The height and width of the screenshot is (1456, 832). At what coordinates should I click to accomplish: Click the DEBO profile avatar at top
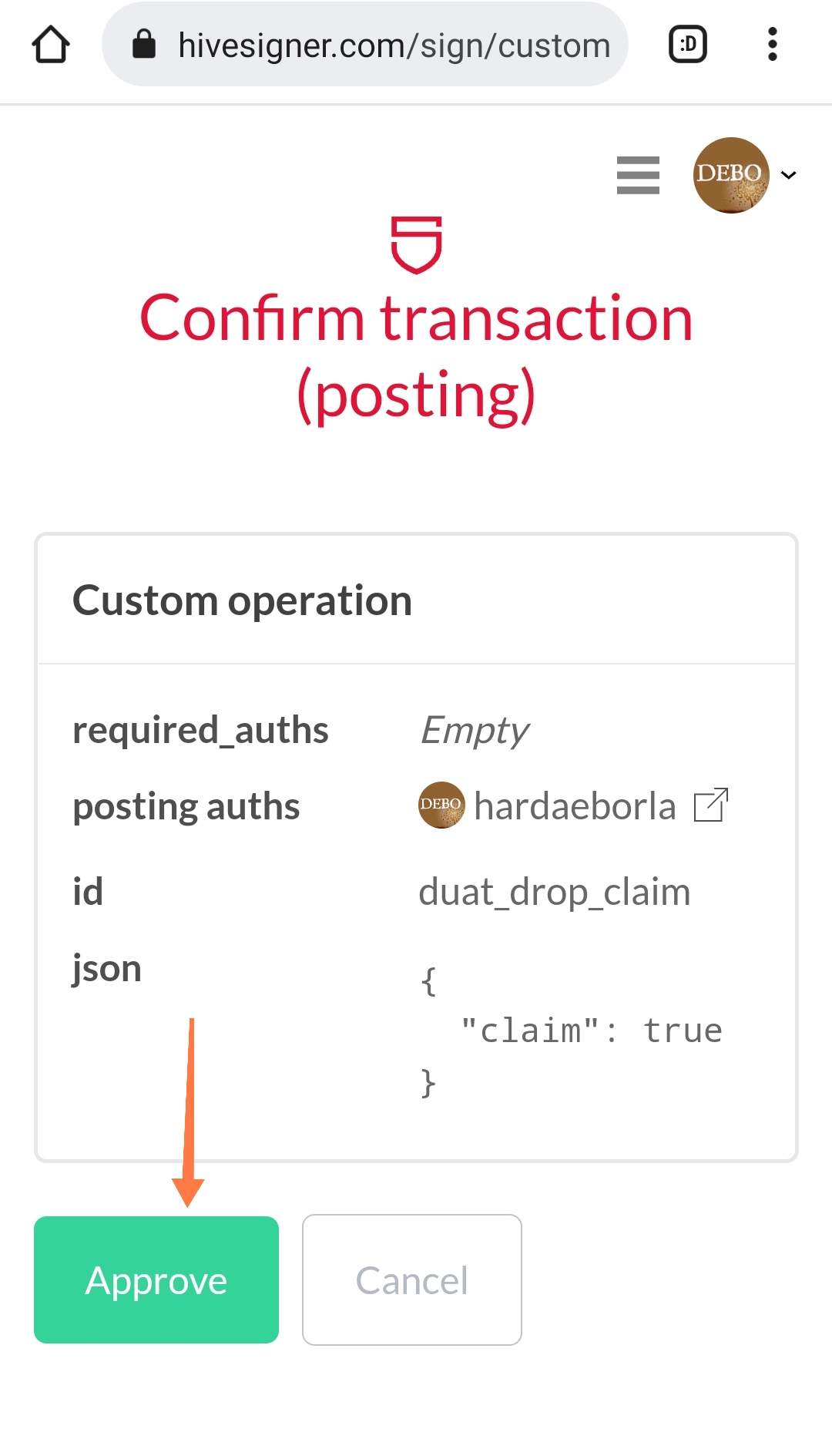pos(731,175)
